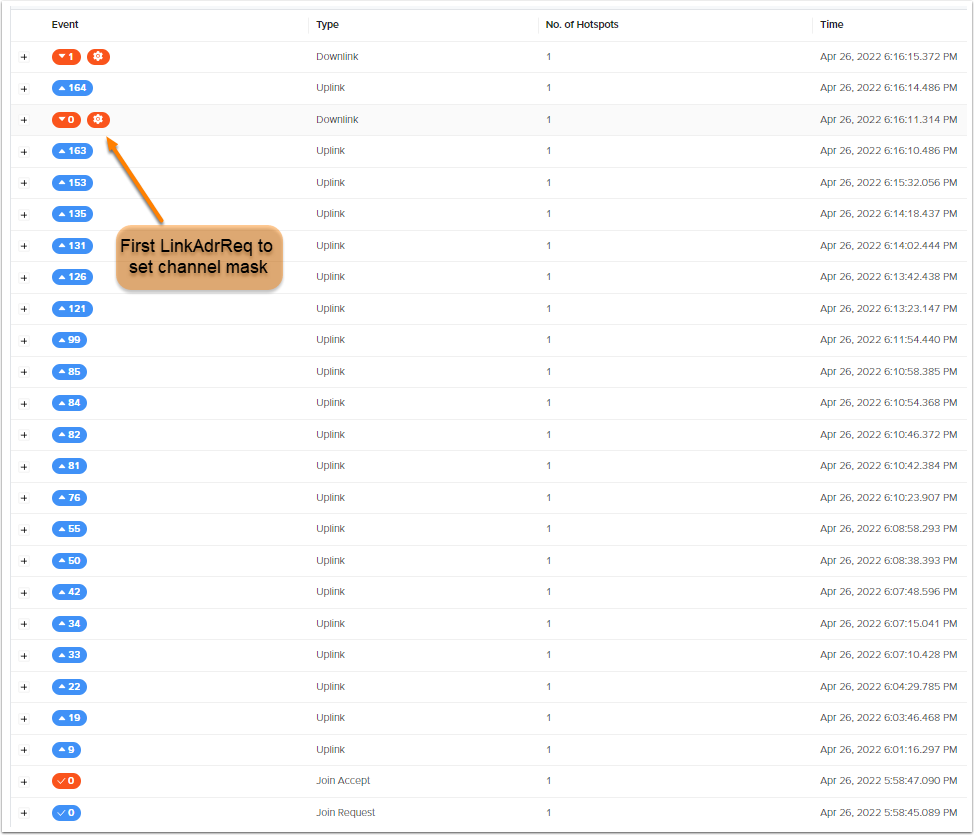974x835 pixels.
Task: Open the Downlink type link on the top row
Action: 336,56
